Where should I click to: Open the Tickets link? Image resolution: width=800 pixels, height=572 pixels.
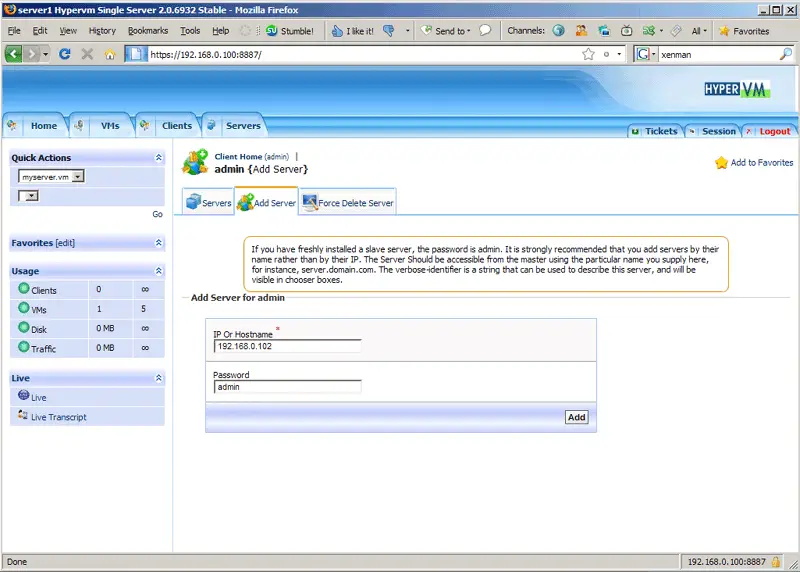(x=661, y=131)
